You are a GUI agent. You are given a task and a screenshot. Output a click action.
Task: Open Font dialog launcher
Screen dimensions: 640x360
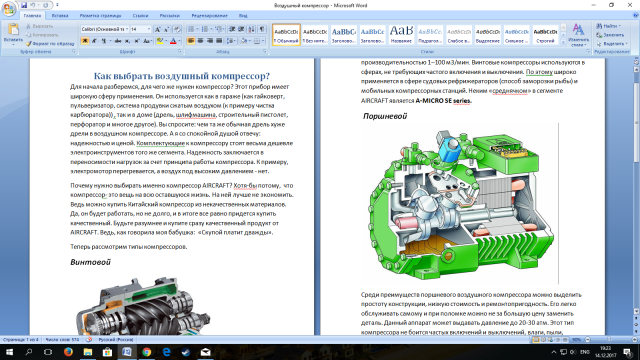(180, 52)
